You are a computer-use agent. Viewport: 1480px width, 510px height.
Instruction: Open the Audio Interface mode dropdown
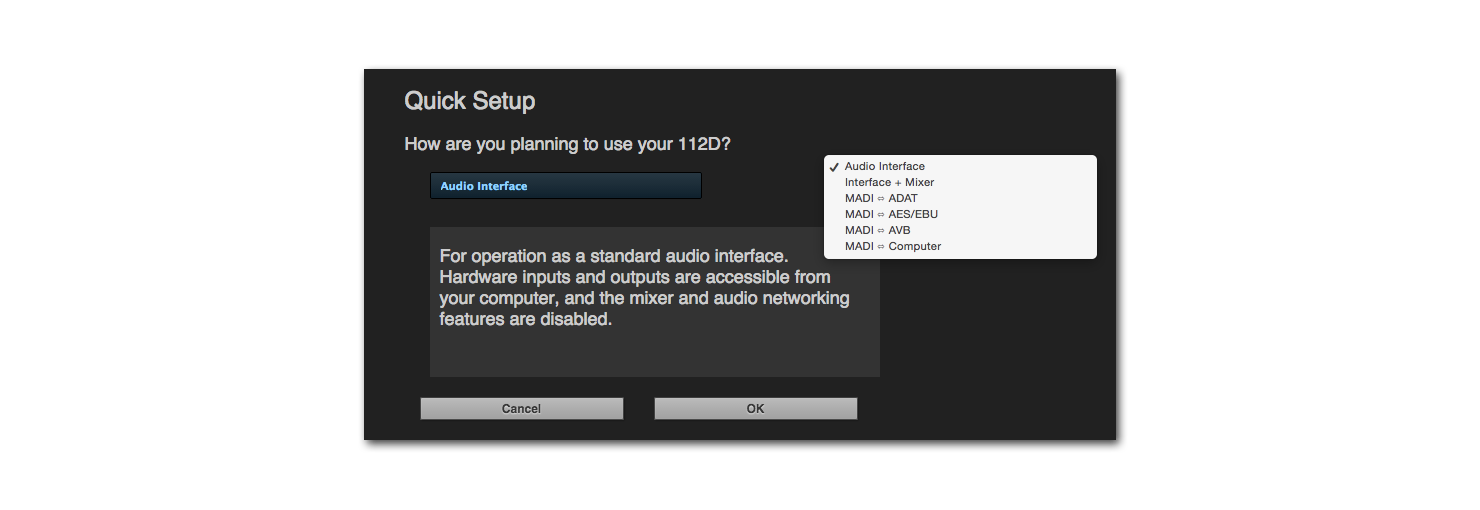(x=565, y=186)
